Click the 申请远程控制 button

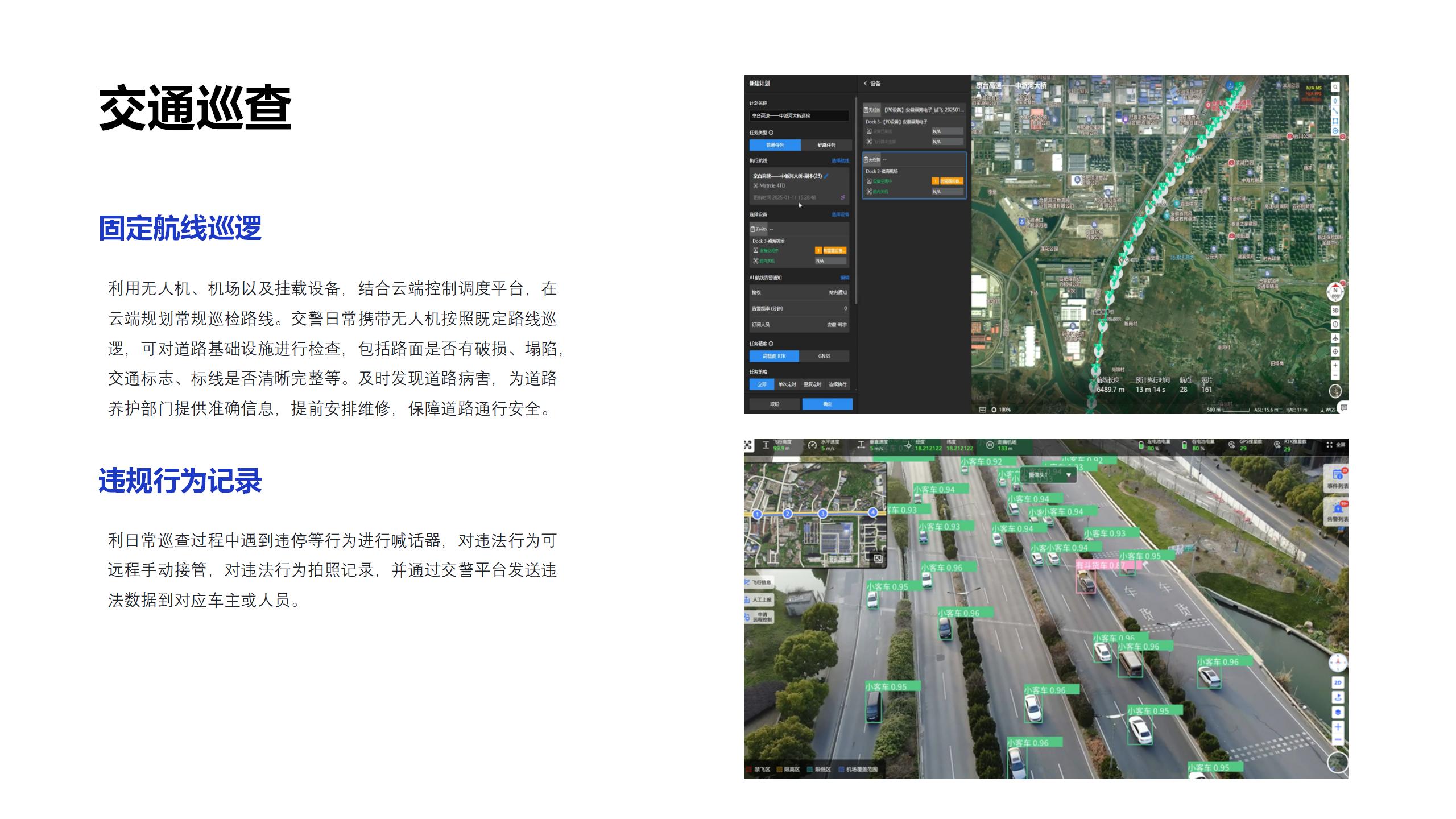pyautogui.click(x=758, y=617)
